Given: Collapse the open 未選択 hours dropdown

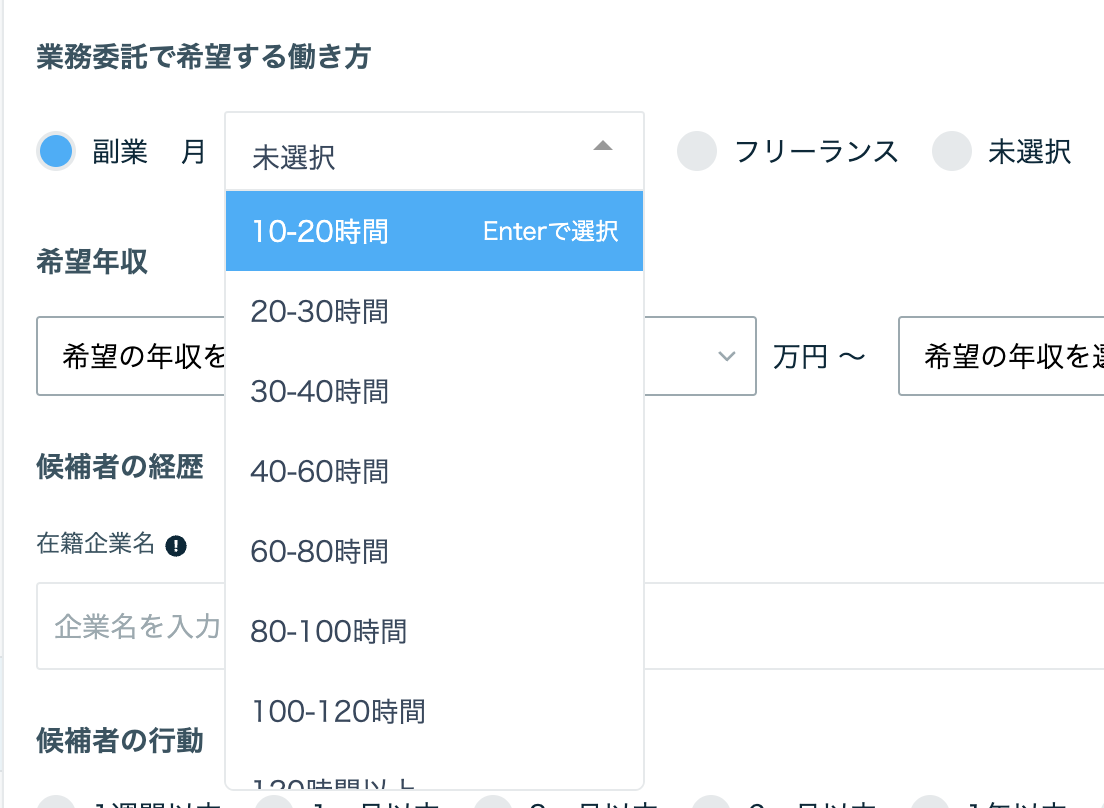Looking at the screenshot, I should click(434, 152).
